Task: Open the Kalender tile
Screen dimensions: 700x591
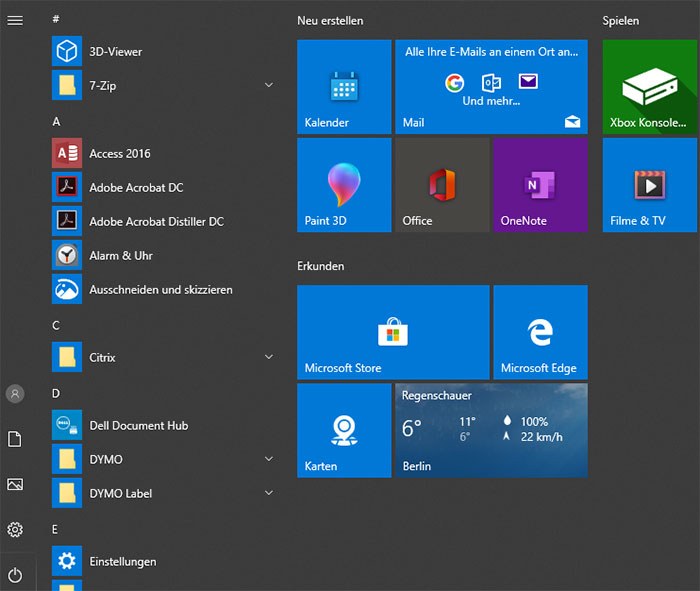Action: pos(344,87)
